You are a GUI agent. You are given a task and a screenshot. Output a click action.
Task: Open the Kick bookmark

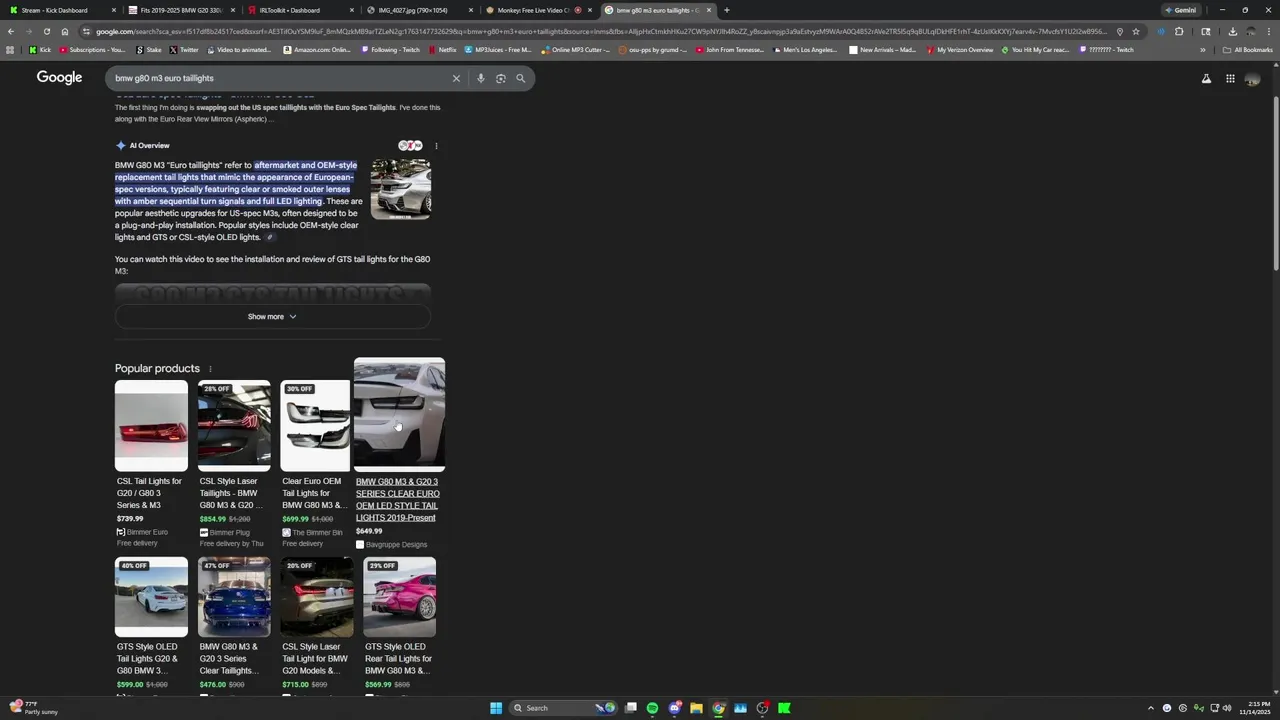tap(40, 50)
